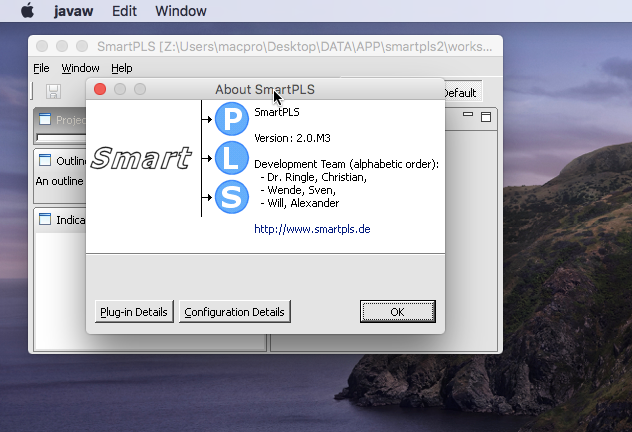Open the javaw application menu
Image resolution: width=632 pixels, height=432 pixels.
click(73, 11)
